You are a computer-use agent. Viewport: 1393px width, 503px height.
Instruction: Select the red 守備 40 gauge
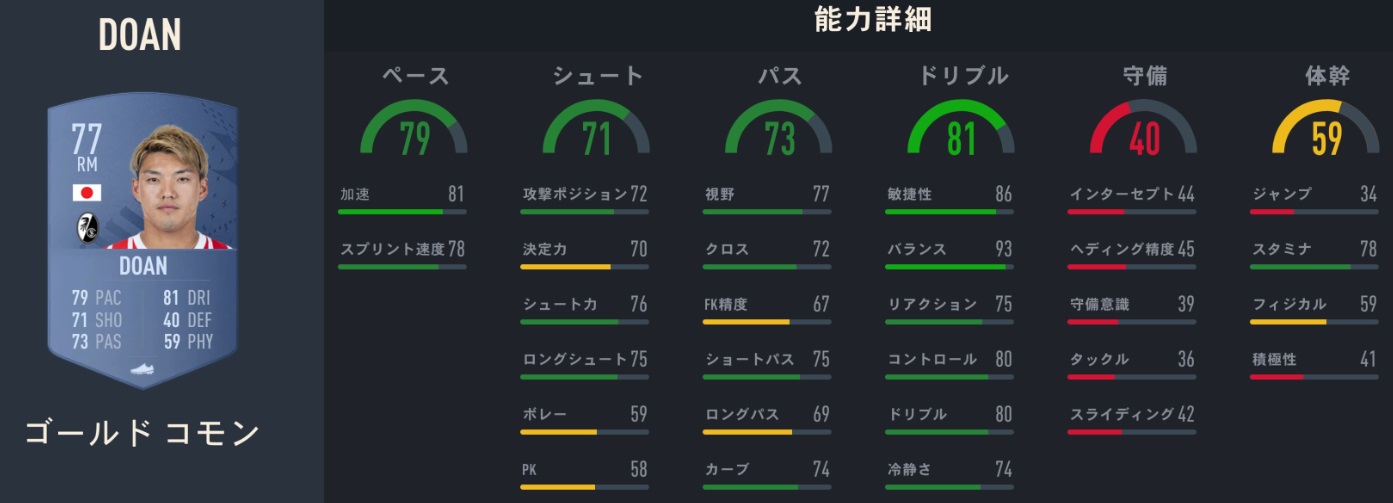point(1143,130)
